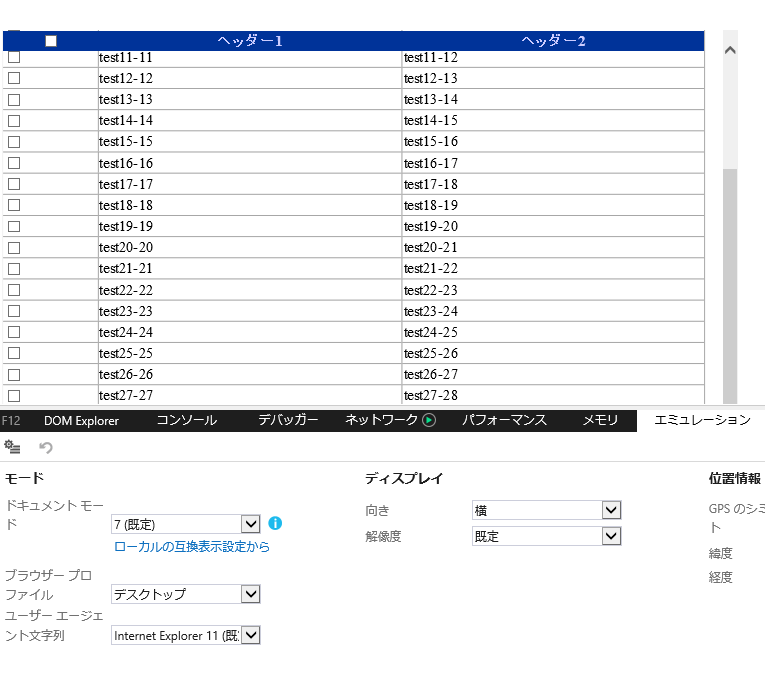Viewport: 765px width, 678px height.
Task: Check the box for row test24-24
Action: tap(14, 332)
